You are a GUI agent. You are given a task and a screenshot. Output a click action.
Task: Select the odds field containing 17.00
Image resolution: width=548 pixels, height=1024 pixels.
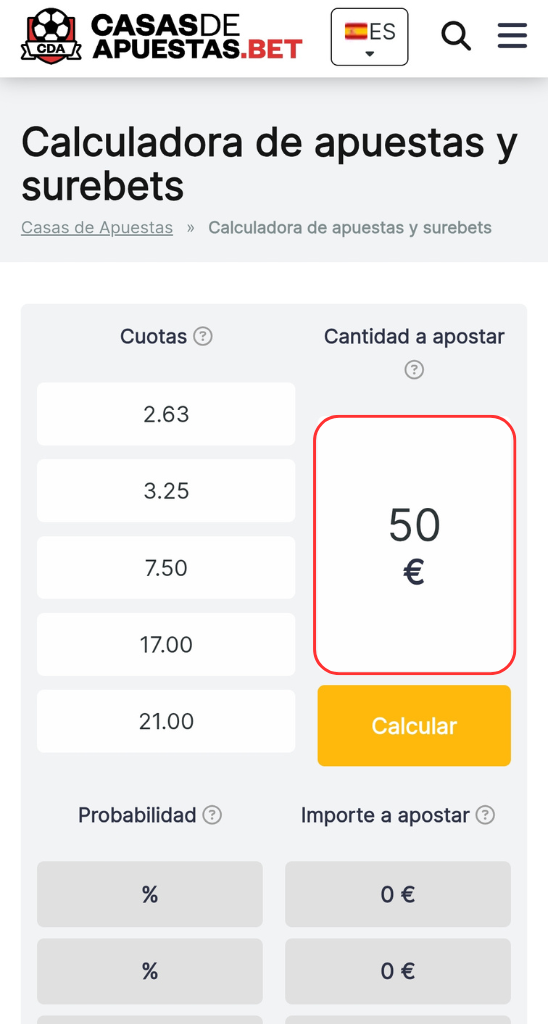[166, 645]
